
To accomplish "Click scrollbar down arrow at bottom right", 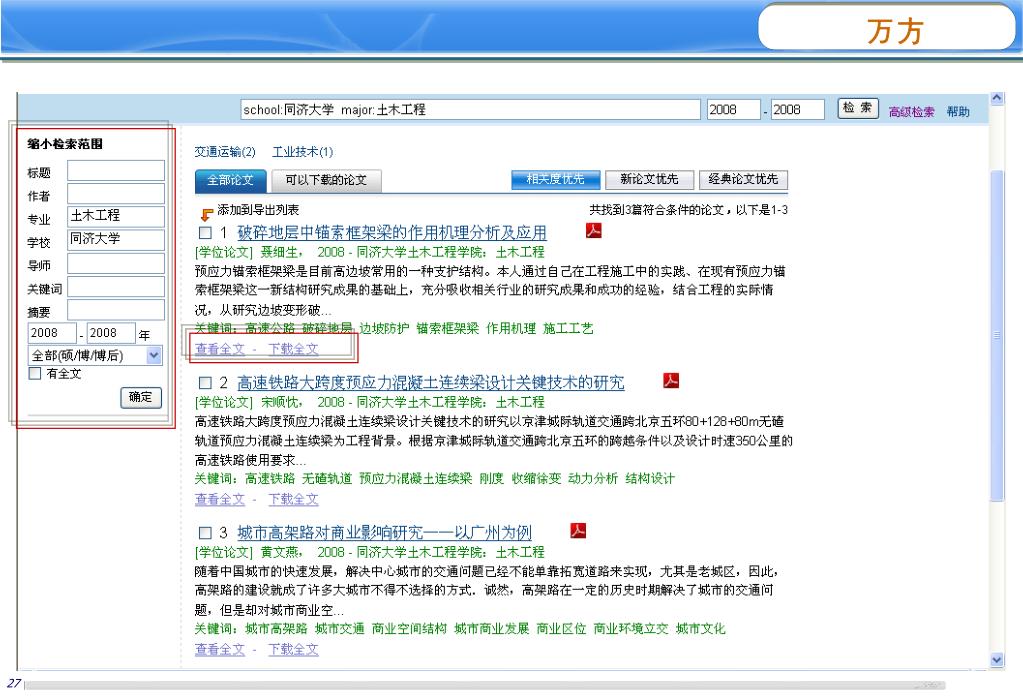I will 996,660.
